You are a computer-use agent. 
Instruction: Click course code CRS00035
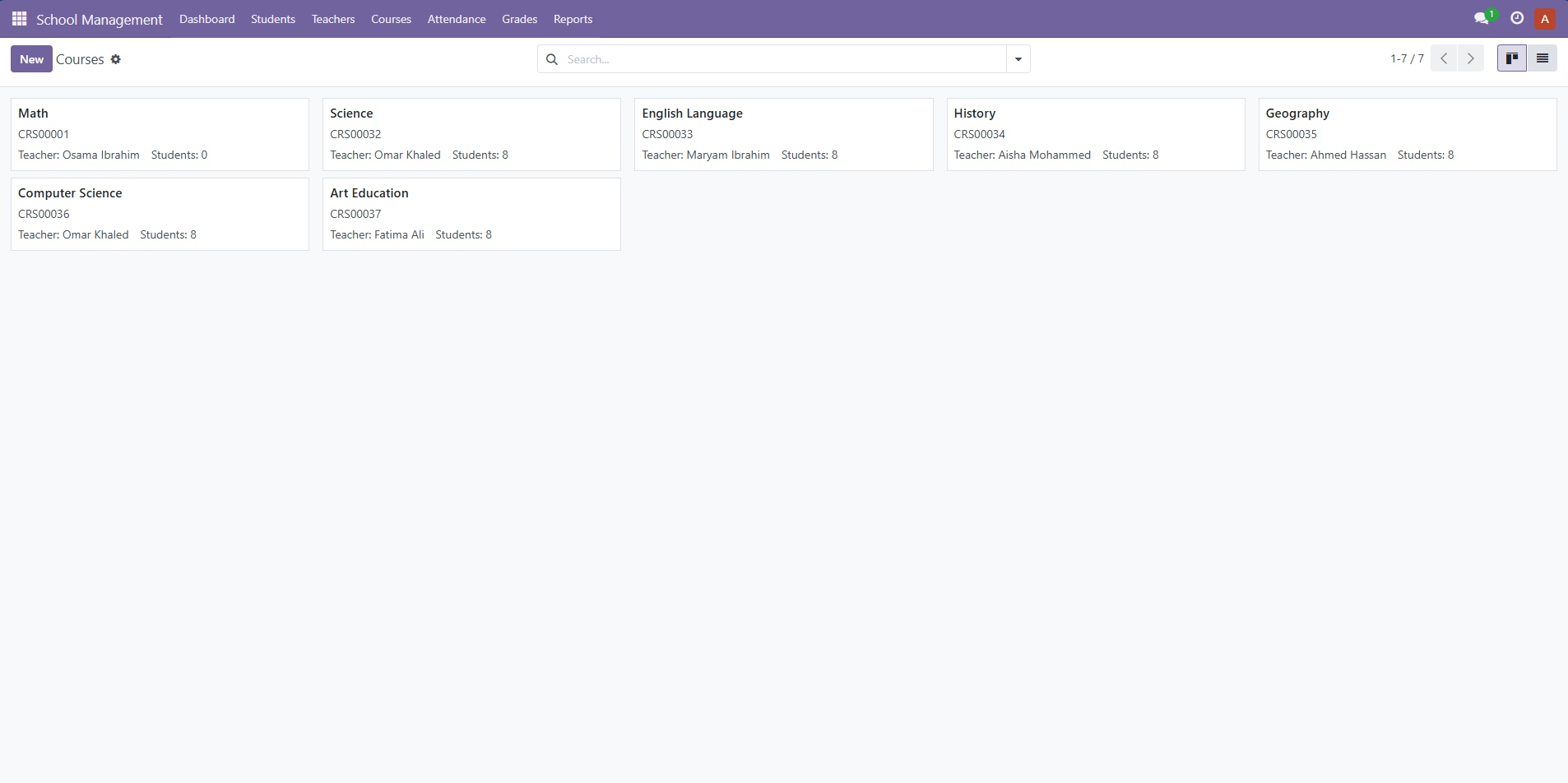[x=1291, y=134]
